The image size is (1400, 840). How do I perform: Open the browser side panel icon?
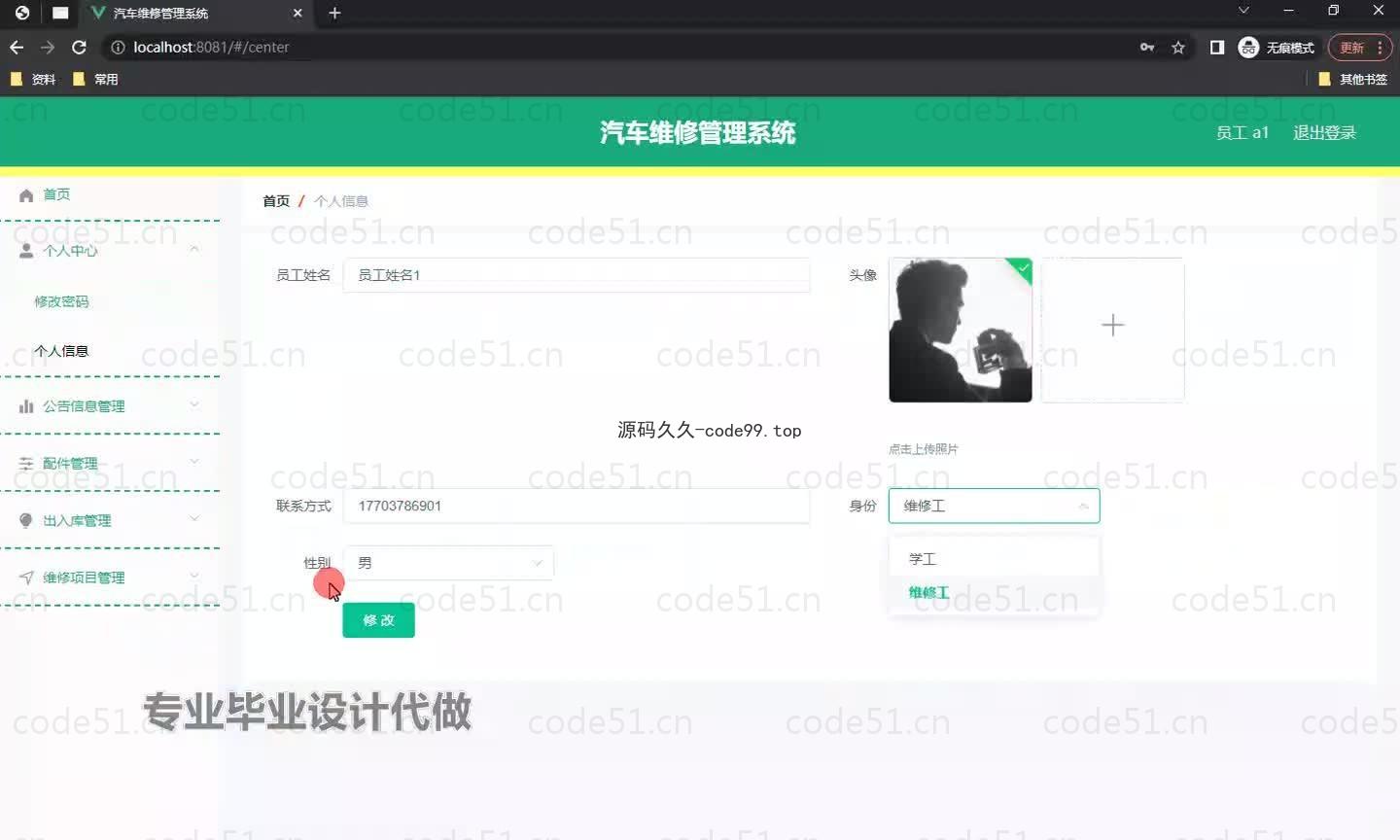(1216, 47)
